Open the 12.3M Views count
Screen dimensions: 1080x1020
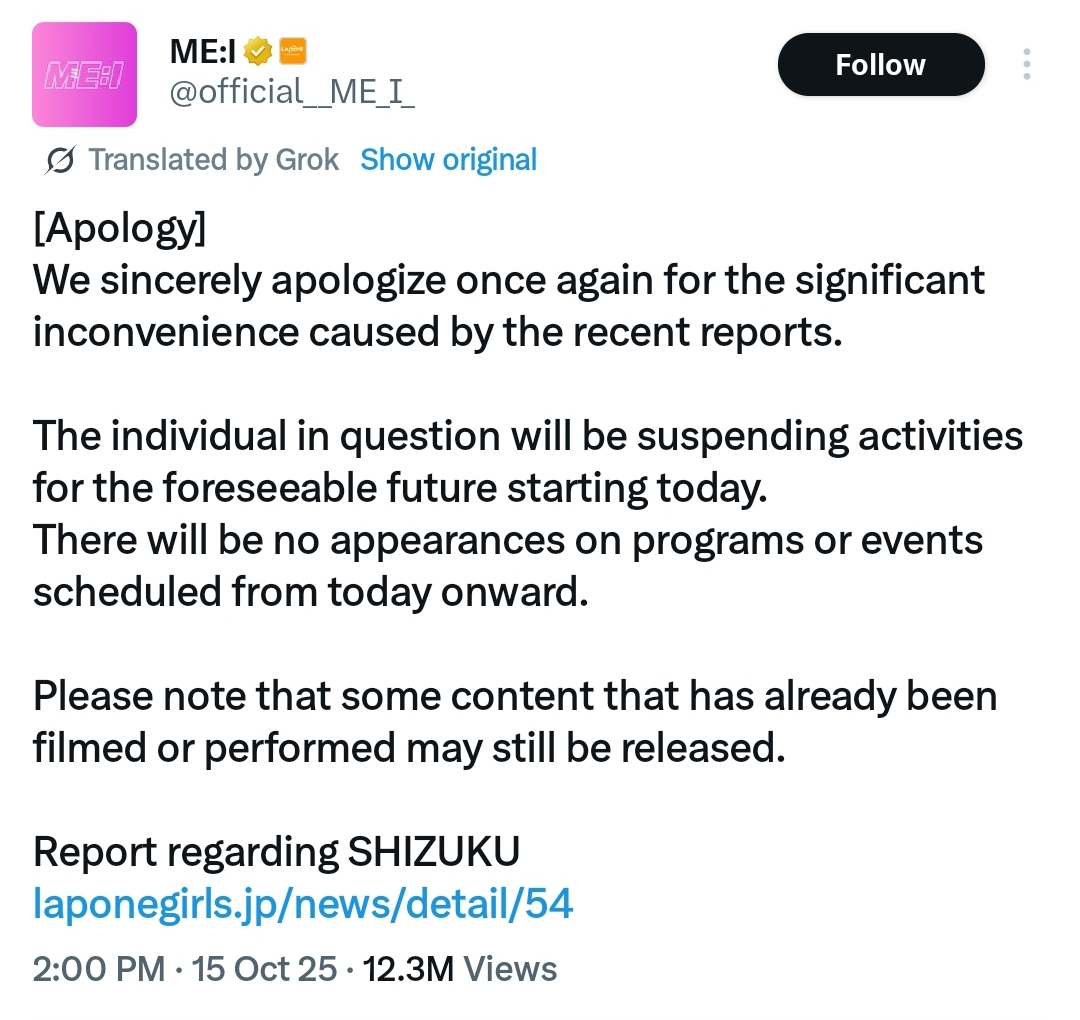(459, 969)
